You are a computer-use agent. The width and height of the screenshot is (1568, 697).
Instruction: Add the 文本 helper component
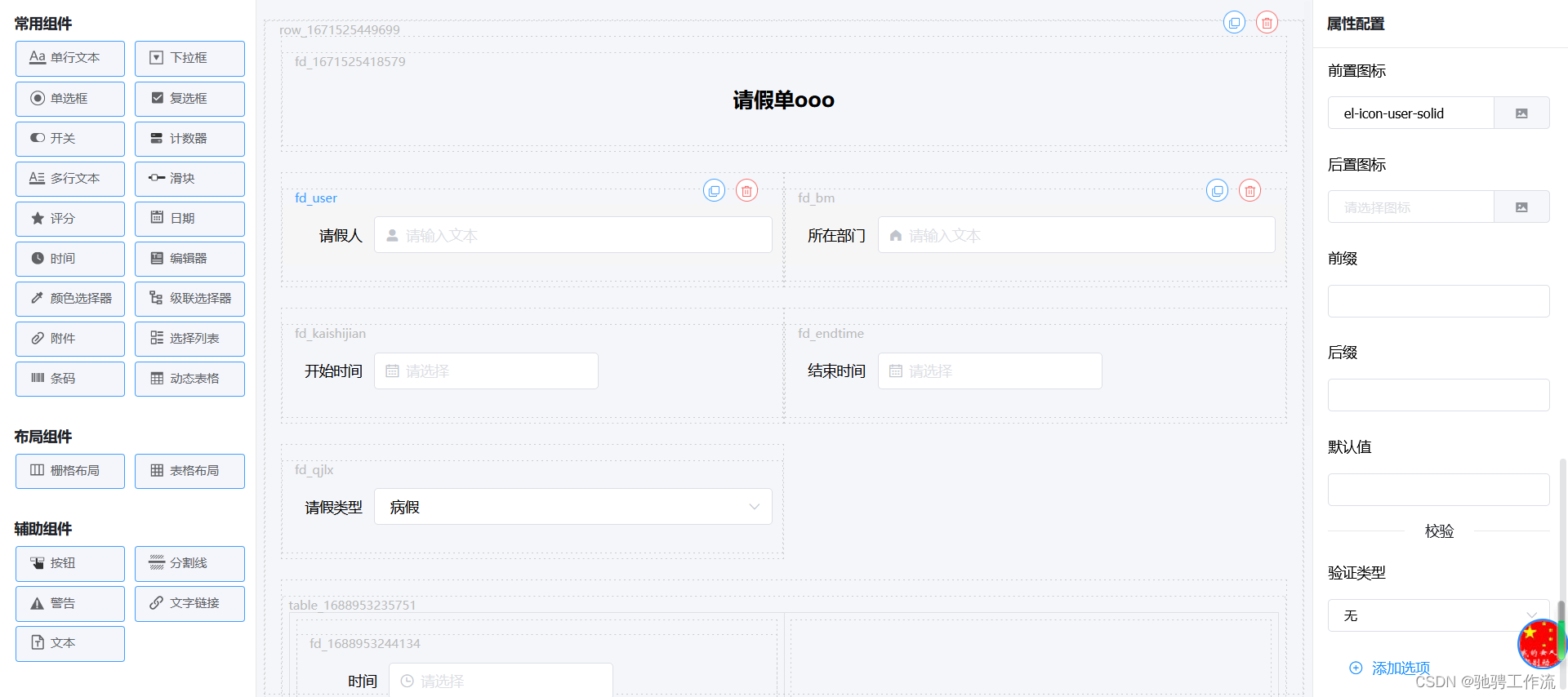coord(70,643)
